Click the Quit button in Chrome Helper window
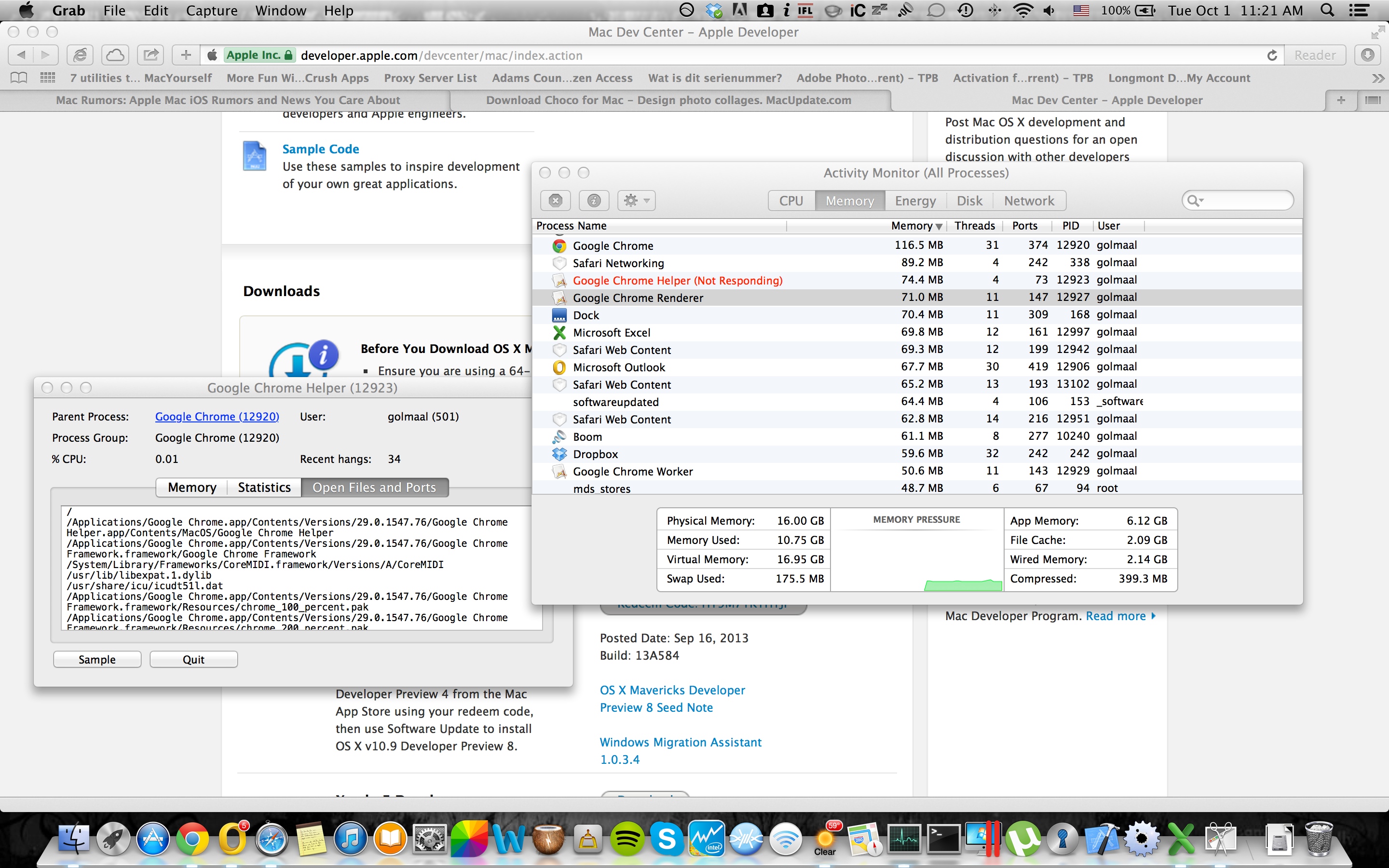The image size is (1389, 868). (193, 660)
